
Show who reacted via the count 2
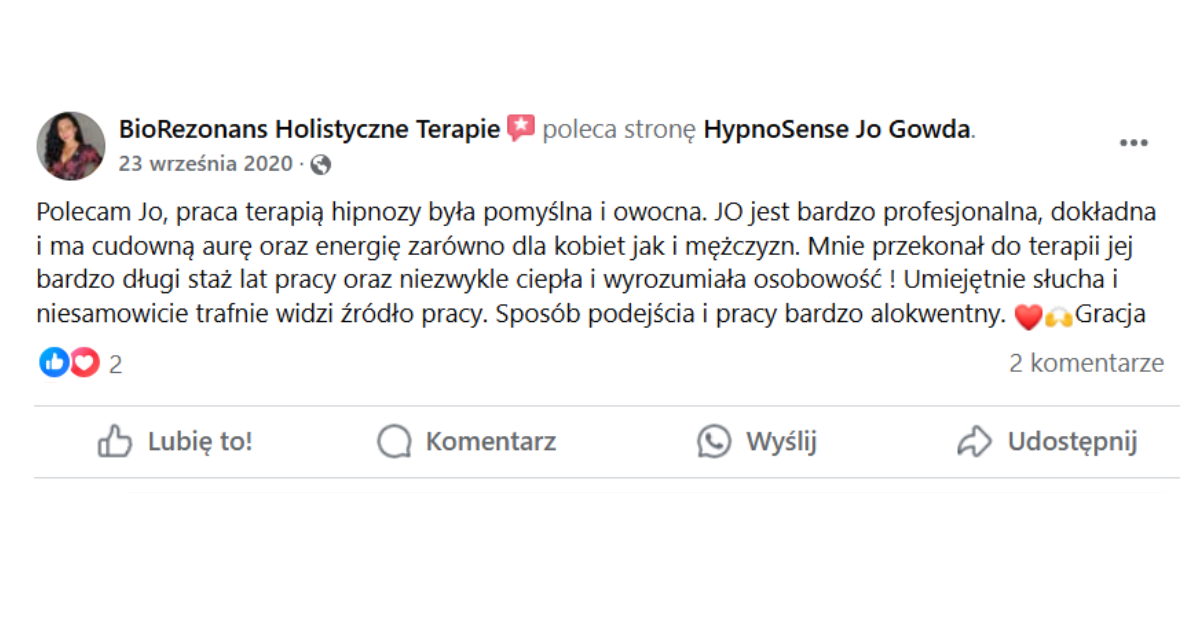coord(116,364)
